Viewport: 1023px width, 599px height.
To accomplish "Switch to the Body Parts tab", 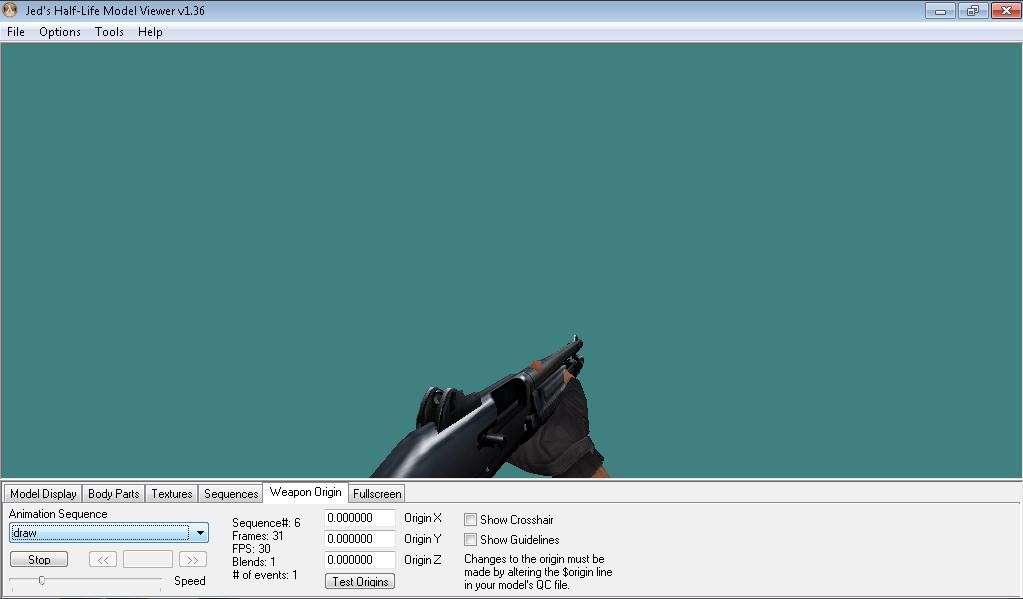I will coord(113,493).
